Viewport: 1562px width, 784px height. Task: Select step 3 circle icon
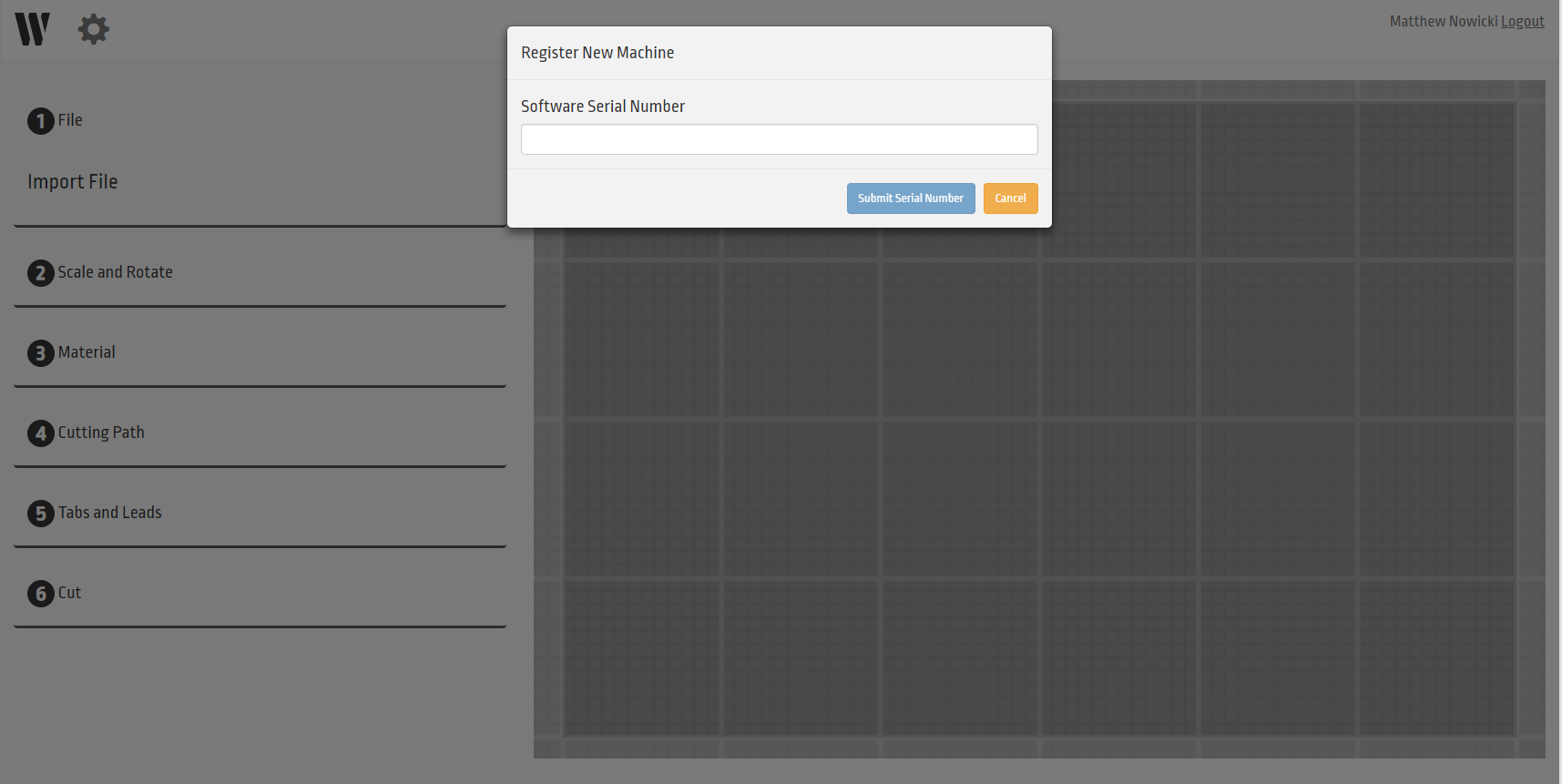tap(41, 353)
